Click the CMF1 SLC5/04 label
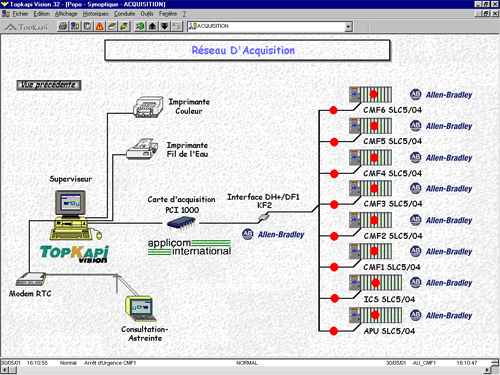 392,267
